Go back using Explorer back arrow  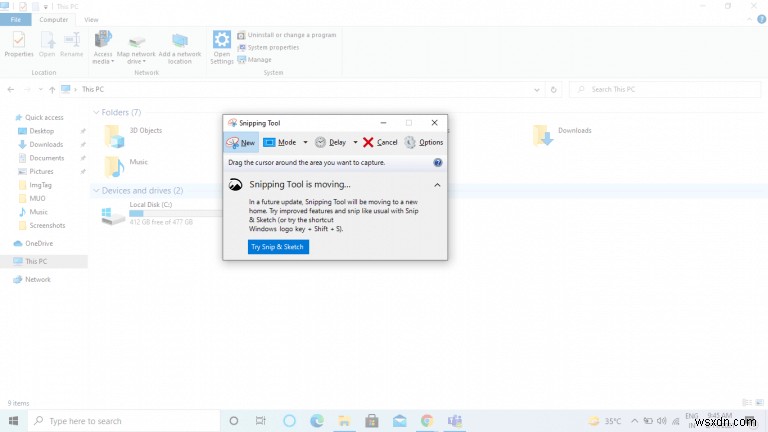11,90
